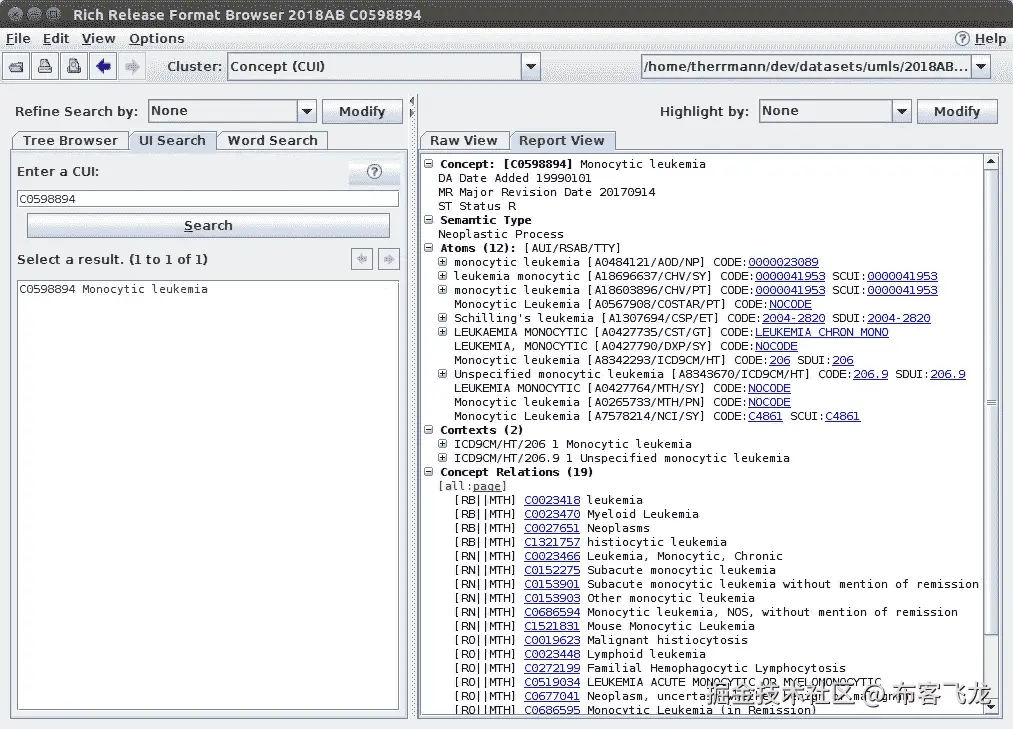This screenshot has height=729, width=1013.
Task: Click the print toolbar icon
Action: click(45, 67)
